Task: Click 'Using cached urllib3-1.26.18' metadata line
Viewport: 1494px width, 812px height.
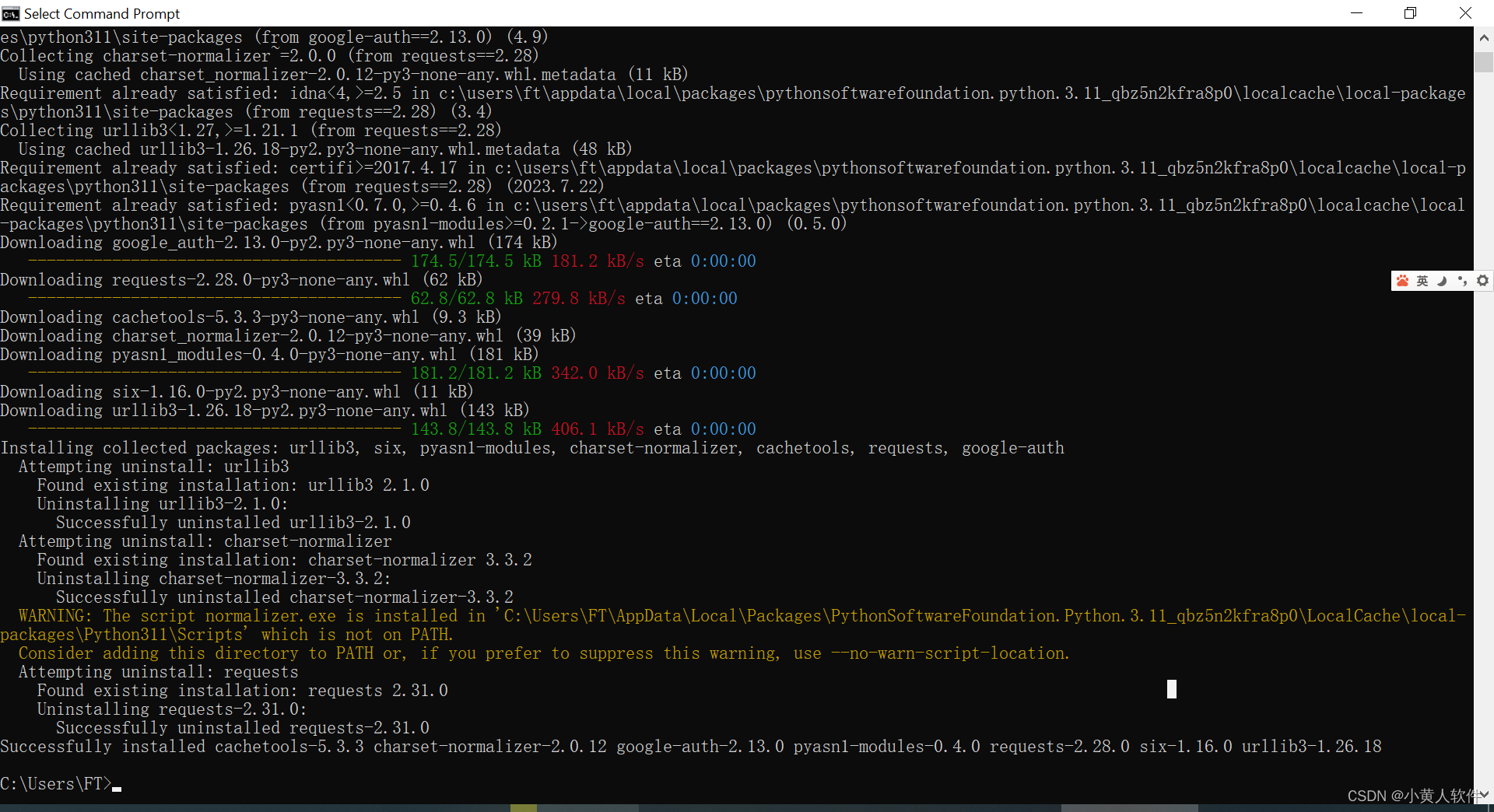Action: coord(325,149)
